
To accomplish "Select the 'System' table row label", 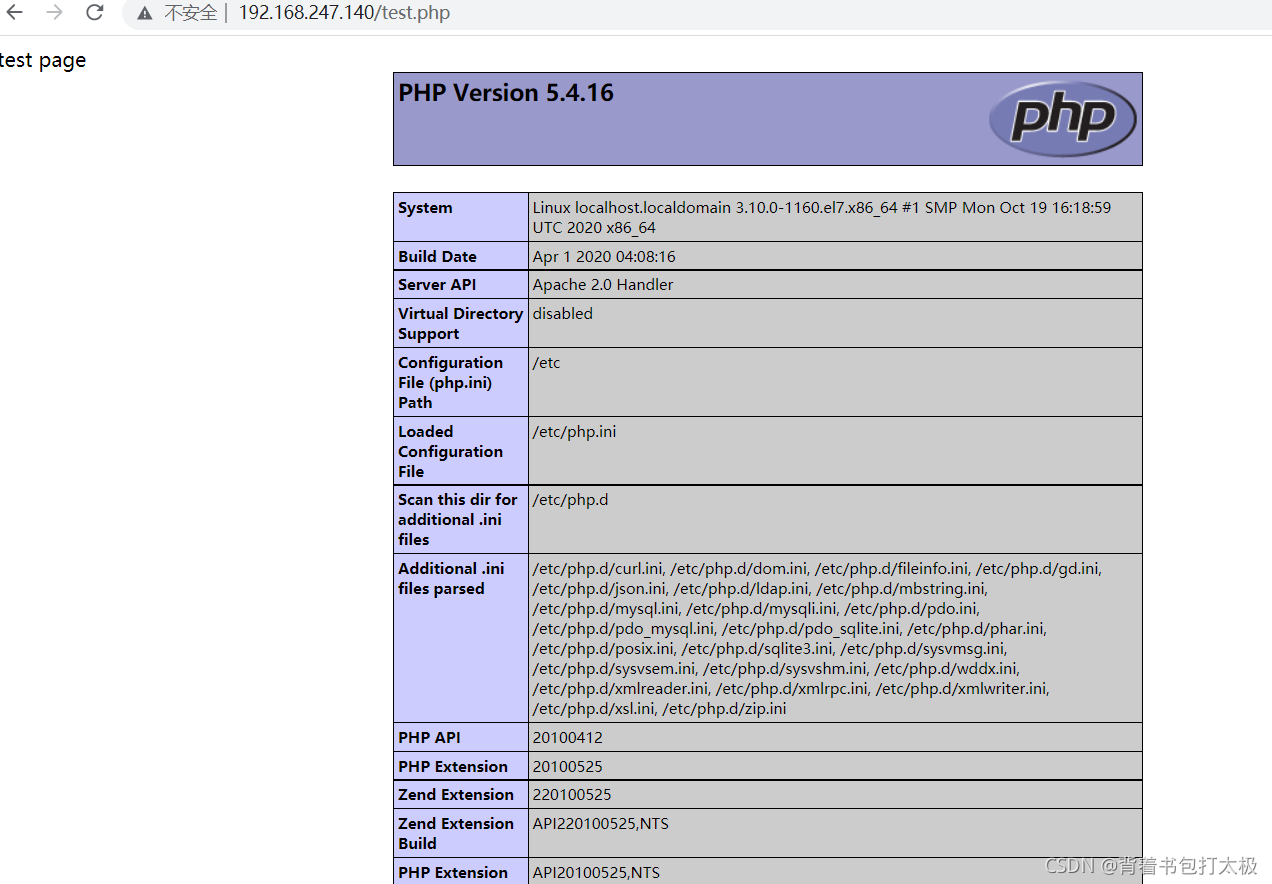I will (425, 208).
